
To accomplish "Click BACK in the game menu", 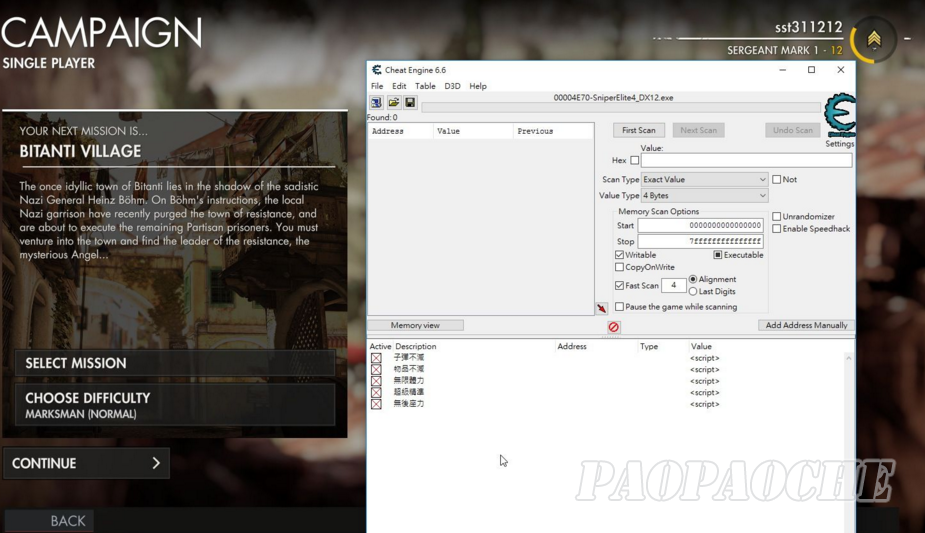I will pos(49,521).
